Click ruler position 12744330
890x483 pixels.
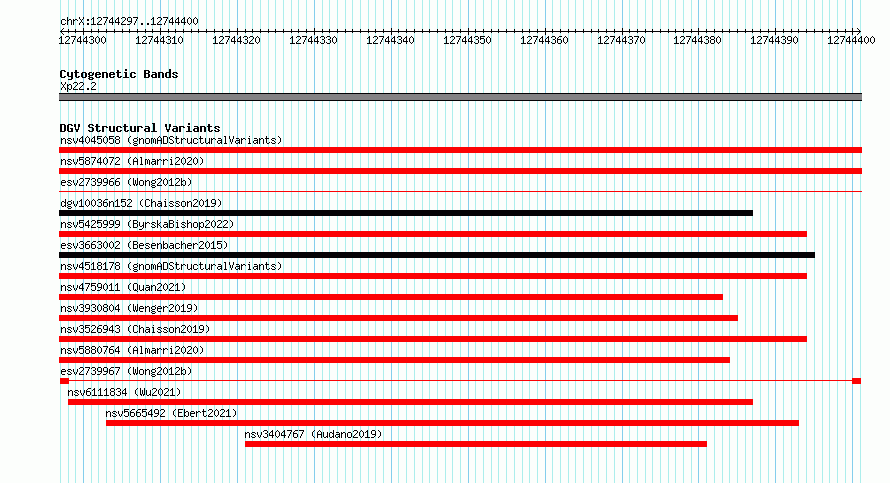(x=313, y=40)
